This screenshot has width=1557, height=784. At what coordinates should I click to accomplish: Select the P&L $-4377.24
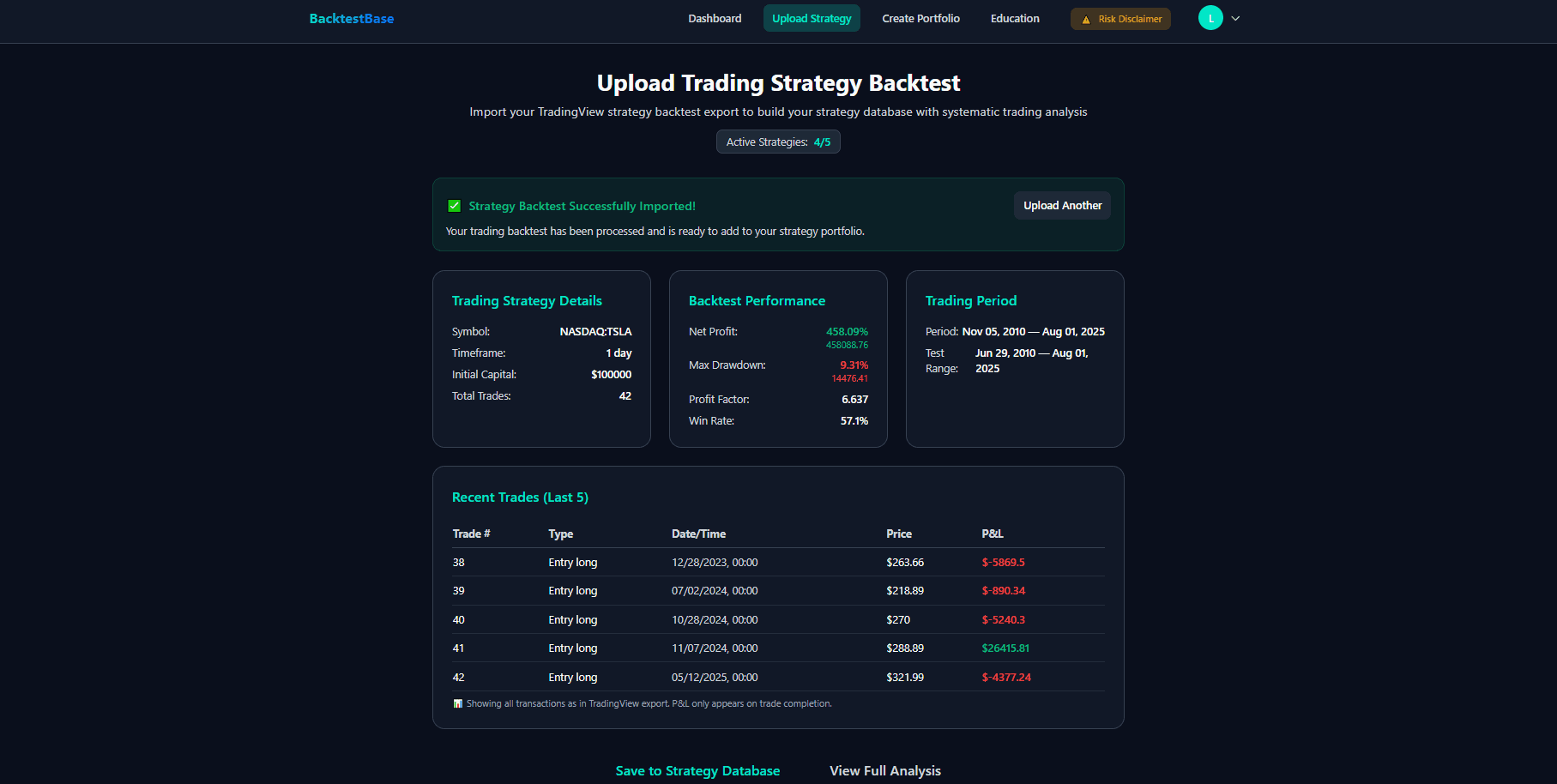click(x=1006, y=677)
